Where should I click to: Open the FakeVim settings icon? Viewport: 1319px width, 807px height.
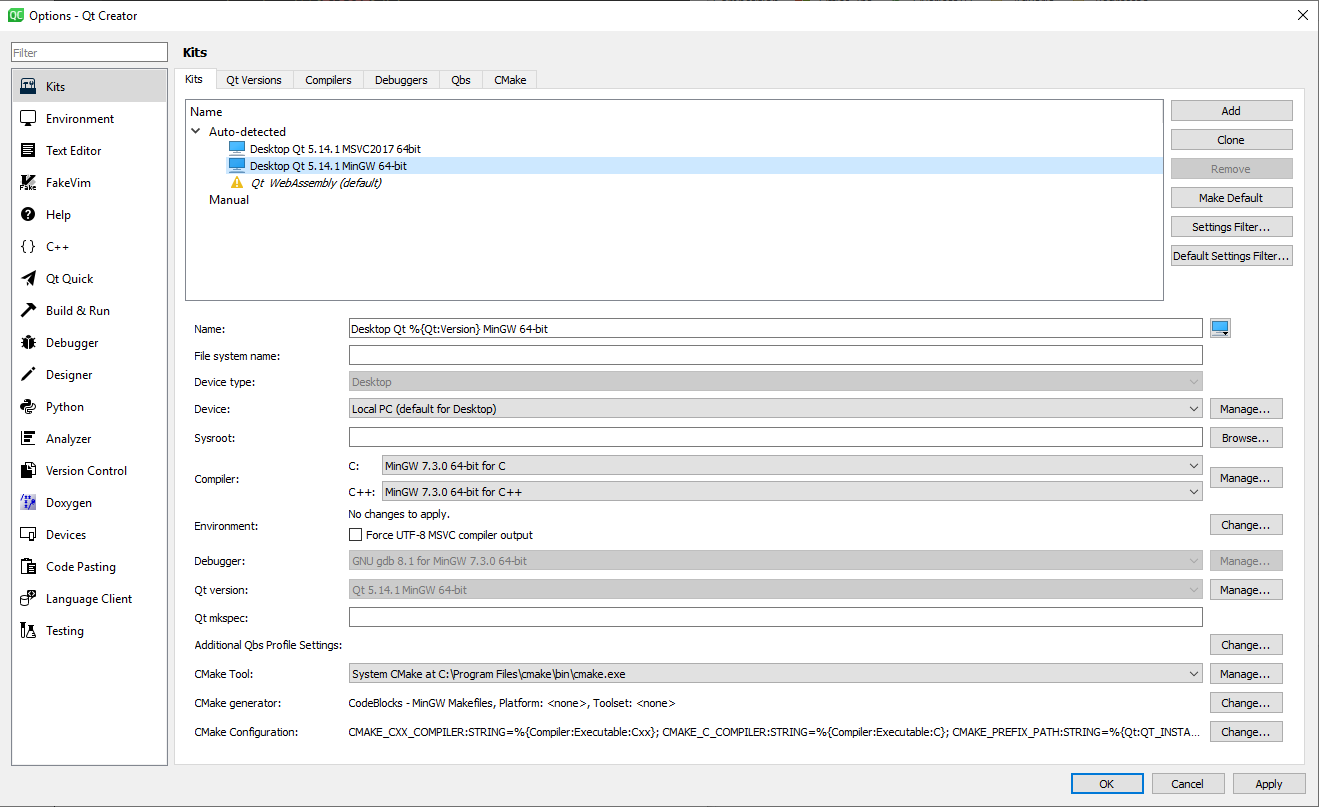click(x=28, y=183)
